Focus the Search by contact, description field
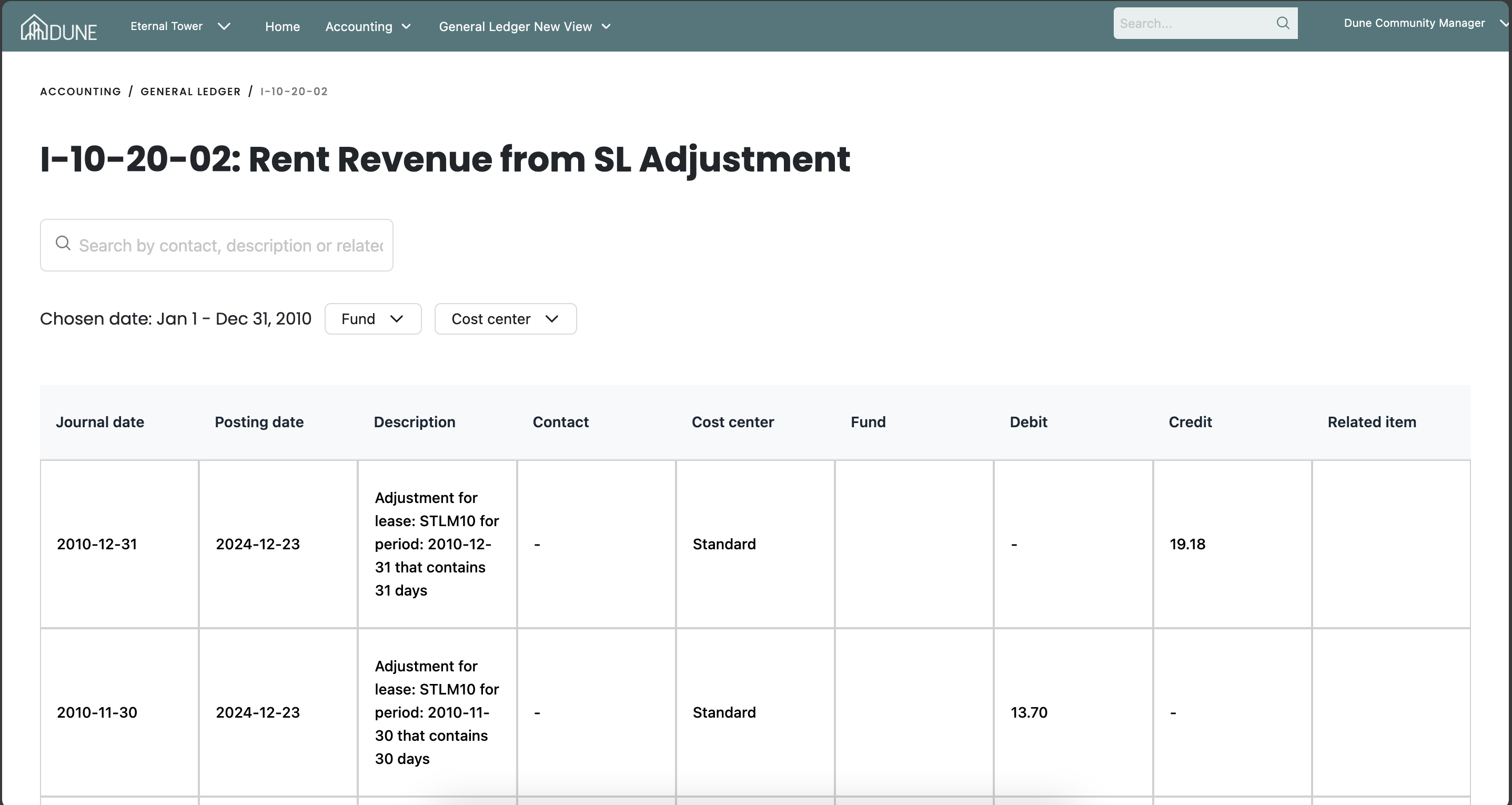 (x=230, y=245)
